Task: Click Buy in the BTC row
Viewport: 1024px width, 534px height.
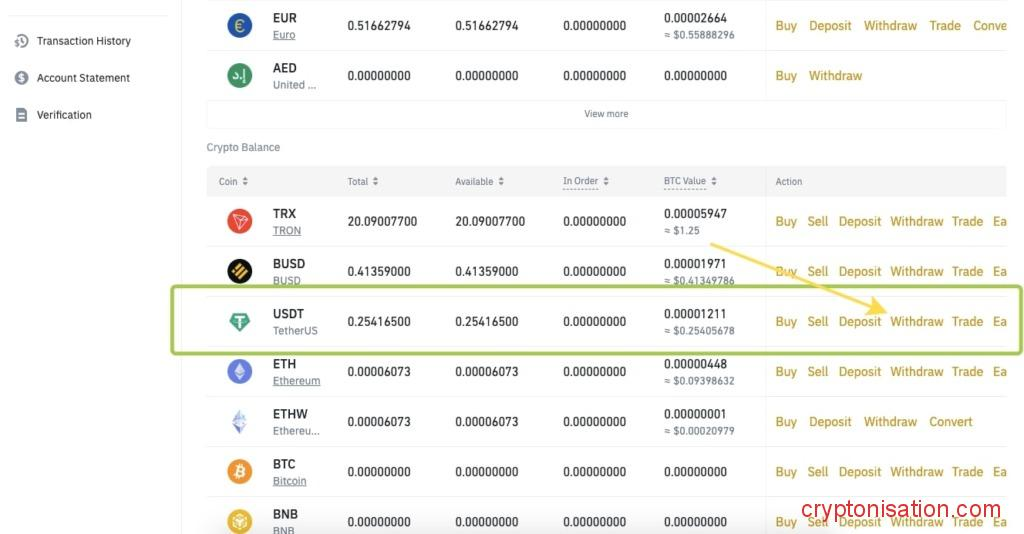Action: [x=786, y=471]
